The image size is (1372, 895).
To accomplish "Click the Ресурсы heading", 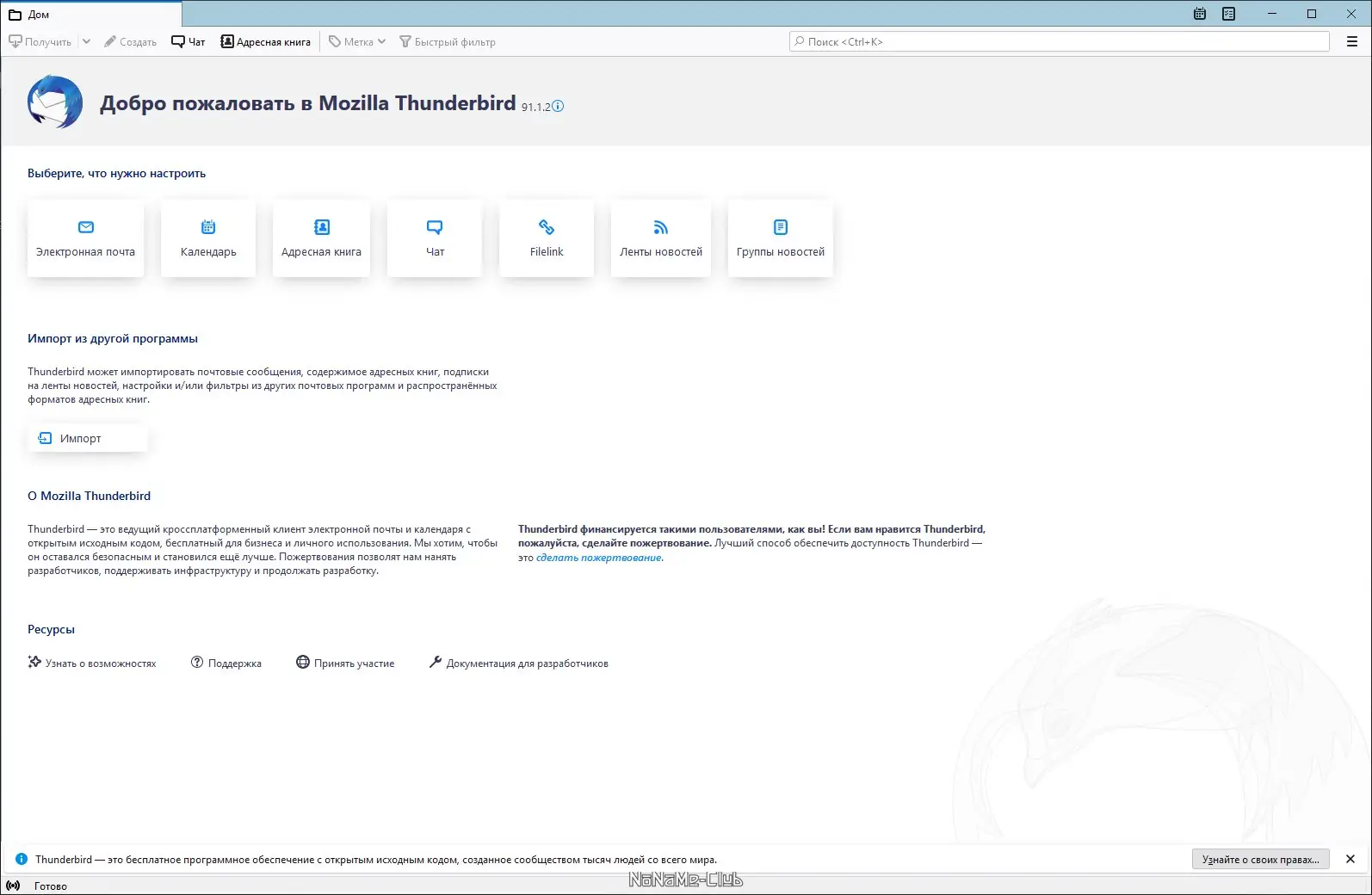I will click(52, 629).
